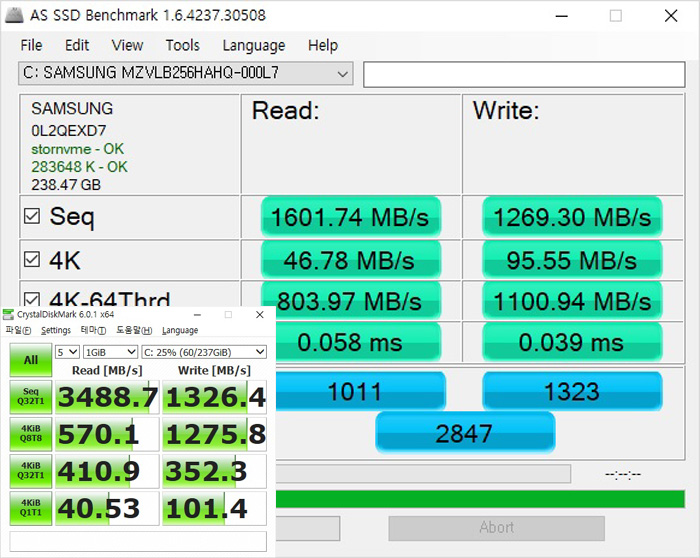Viewport: 700px width, 558px height.
Task: Click the empty text field beside drive selector
Action: coord(524,74)
